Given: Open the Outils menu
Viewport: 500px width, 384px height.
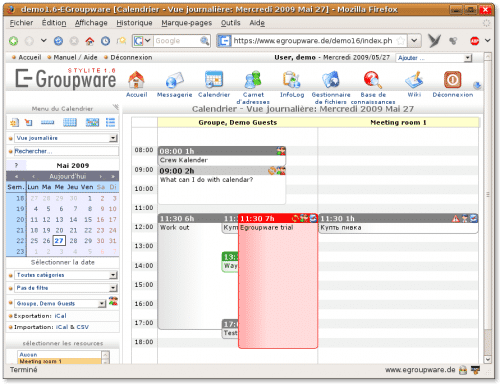Looking at the screenshot, I should click(230, 23).
